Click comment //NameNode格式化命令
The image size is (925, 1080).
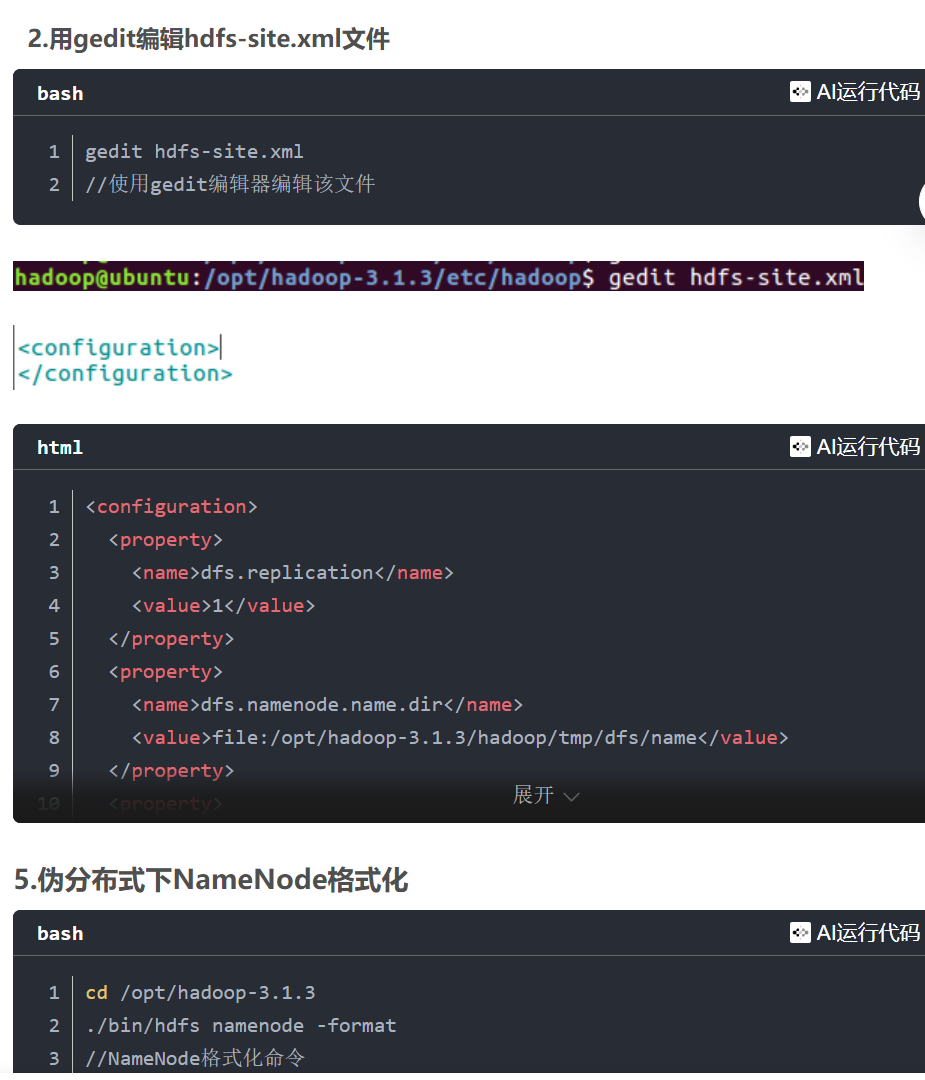tap(195, 1058)
